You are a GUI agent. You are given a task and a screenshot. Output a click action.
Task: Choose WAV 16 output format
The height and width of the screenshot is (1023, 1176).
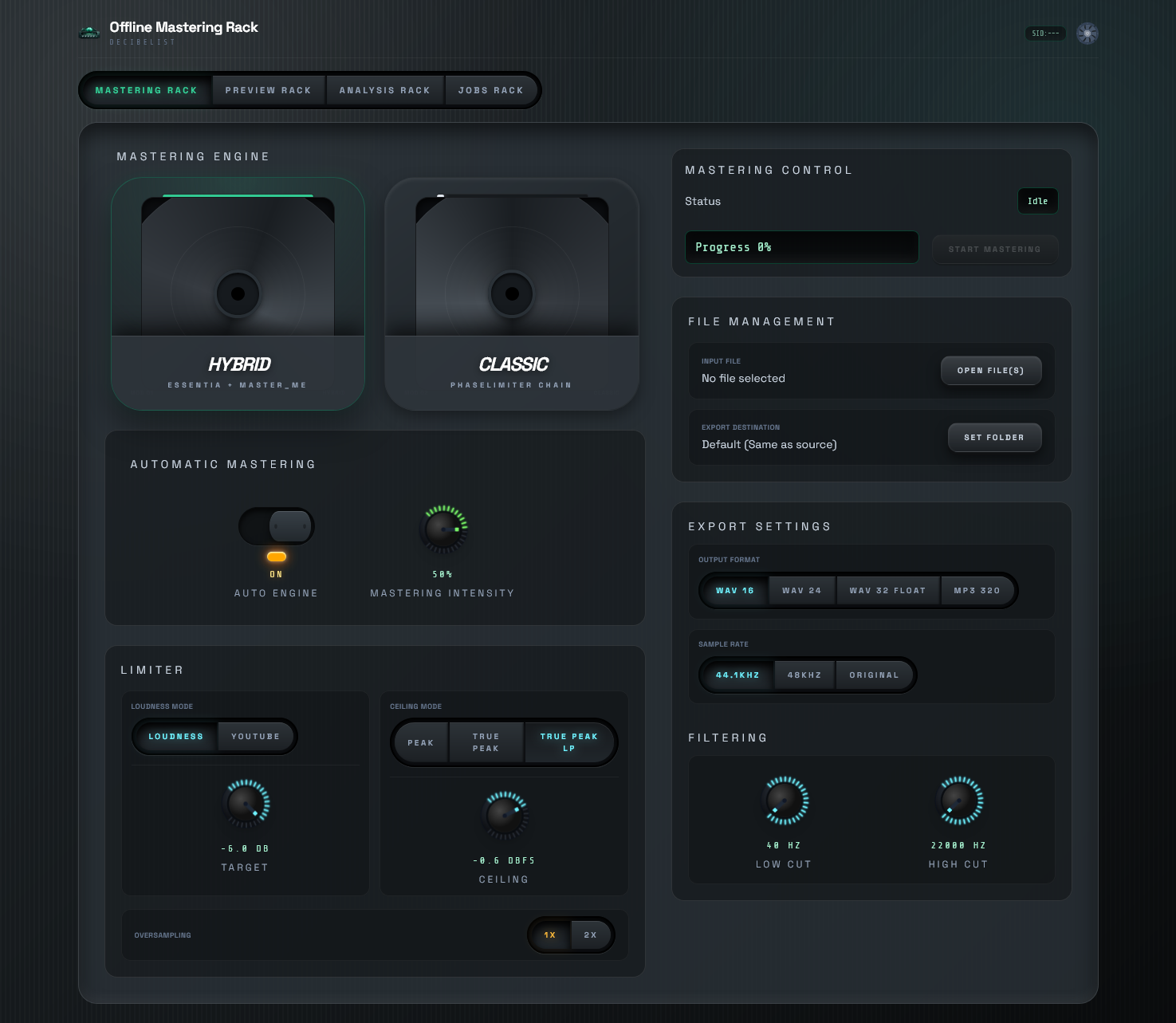pos(735,590)
